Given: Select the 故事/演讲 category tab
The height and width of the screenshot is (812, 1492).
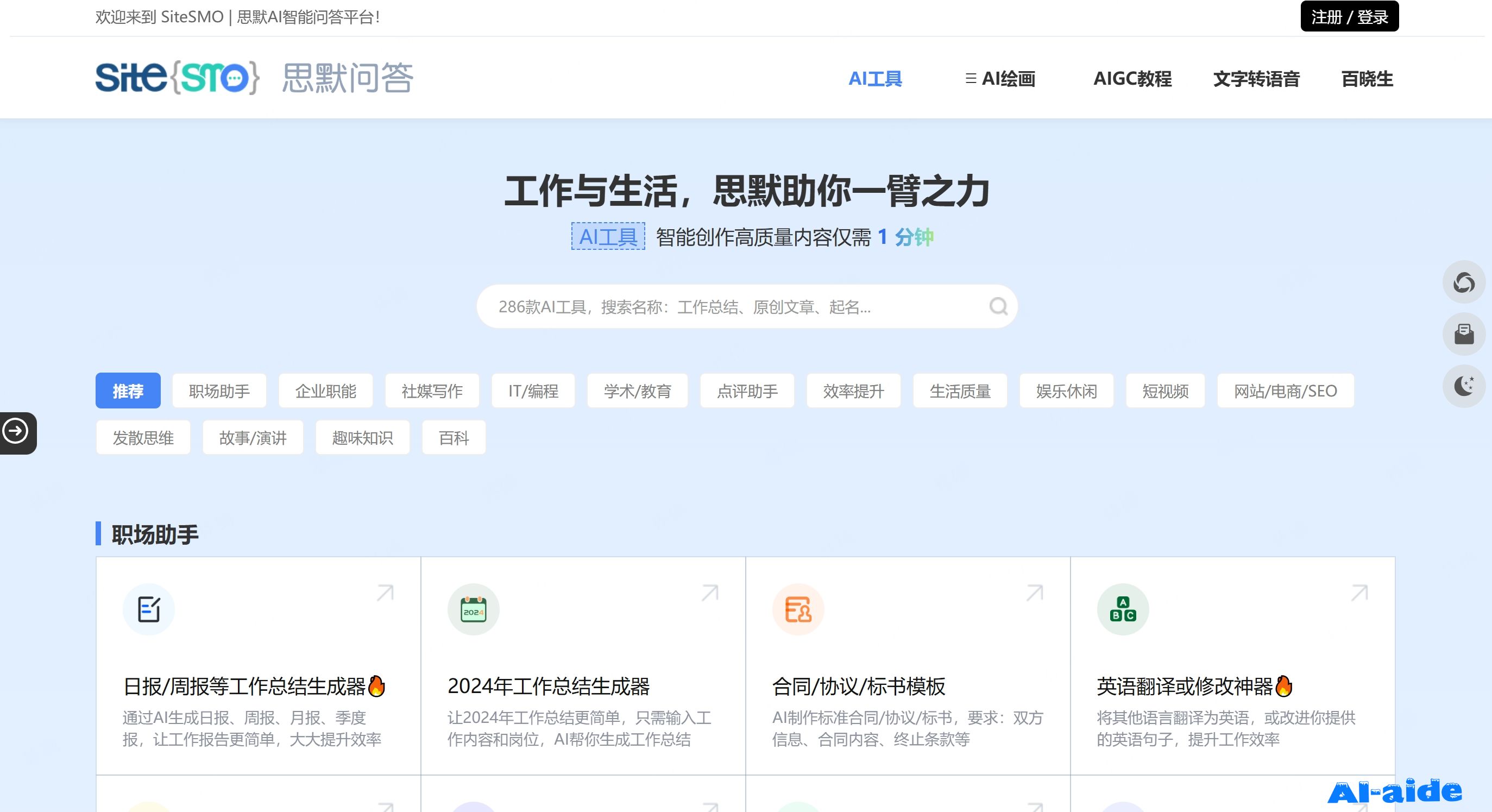Looking at the screenshot, I should point(253,437).
